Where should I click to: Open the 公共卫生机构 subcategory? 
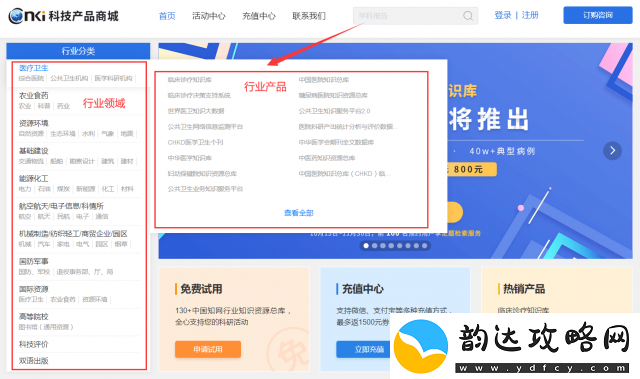click(x=69, y=78)
